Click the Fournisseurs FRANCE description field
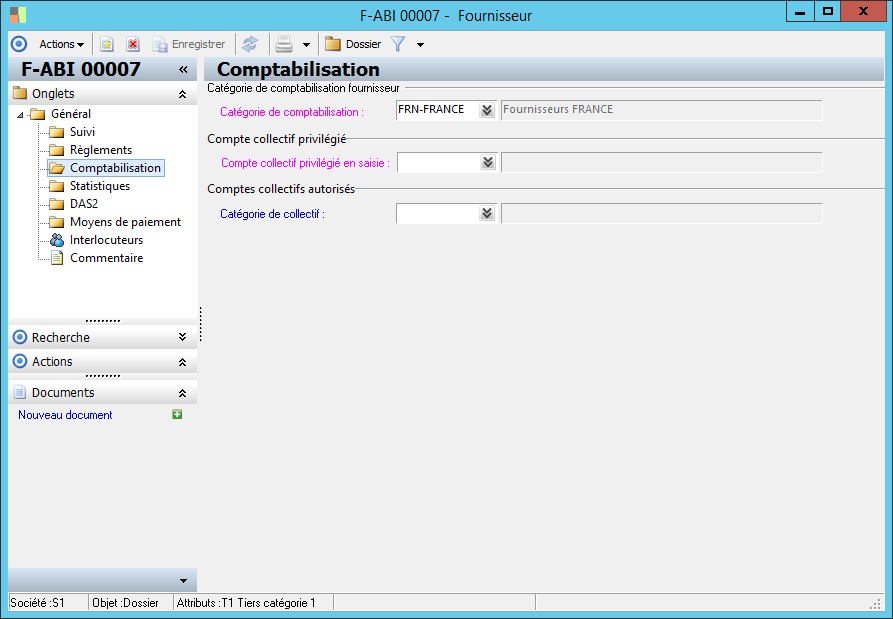The width and height of the screenshot is (893, 619). click(x=661, y=110)
